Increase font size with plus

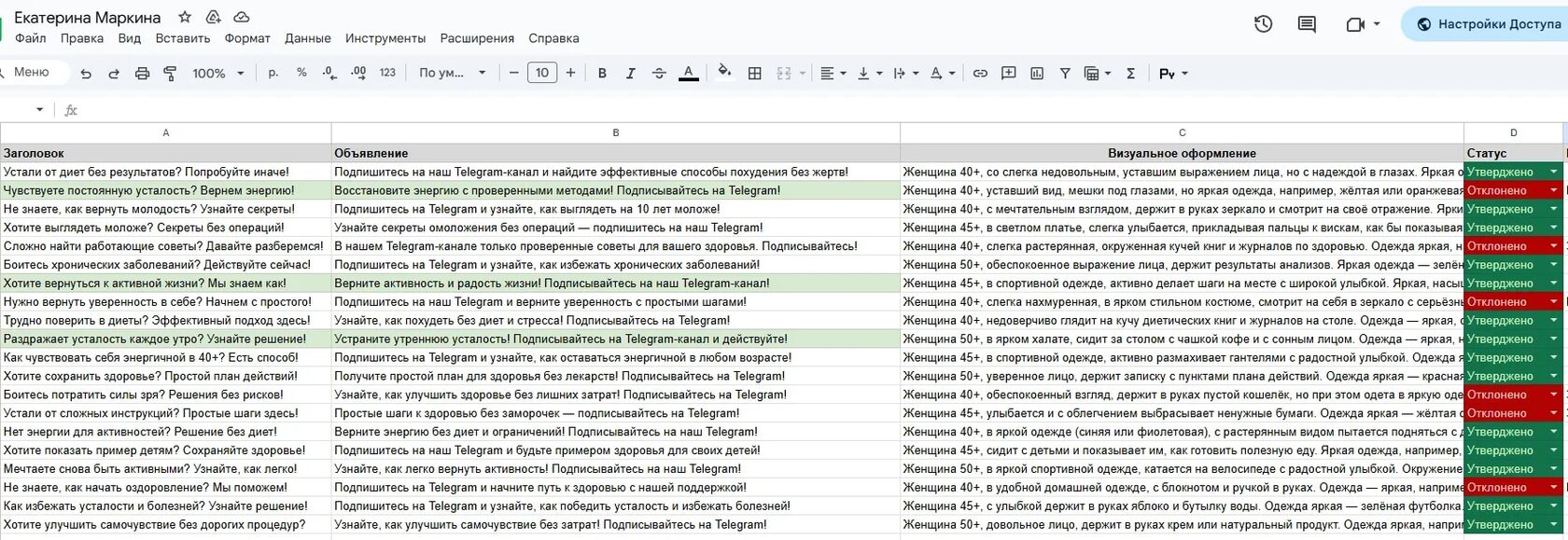click(570, 73)
